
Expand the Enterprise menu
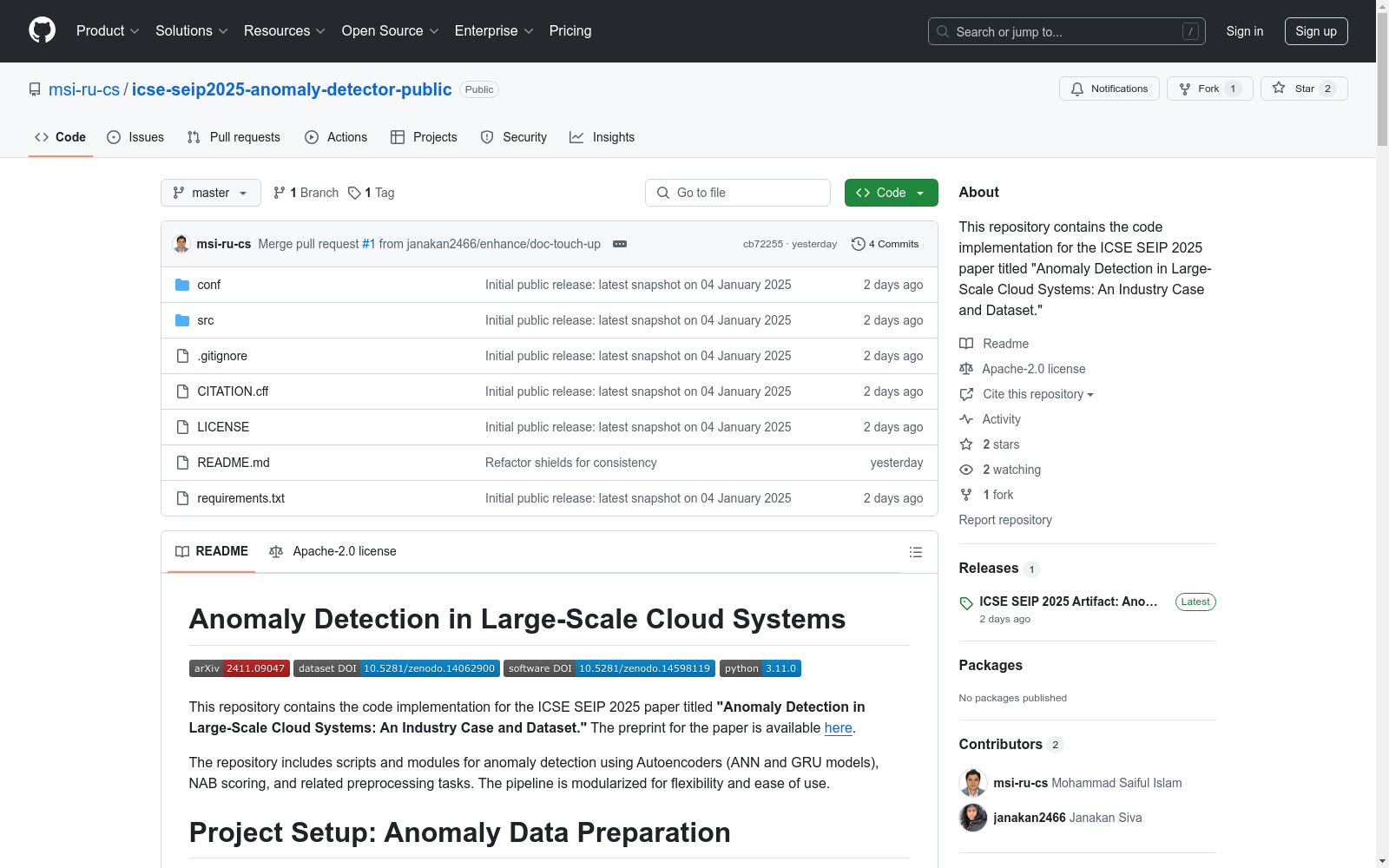coord(494,30)
